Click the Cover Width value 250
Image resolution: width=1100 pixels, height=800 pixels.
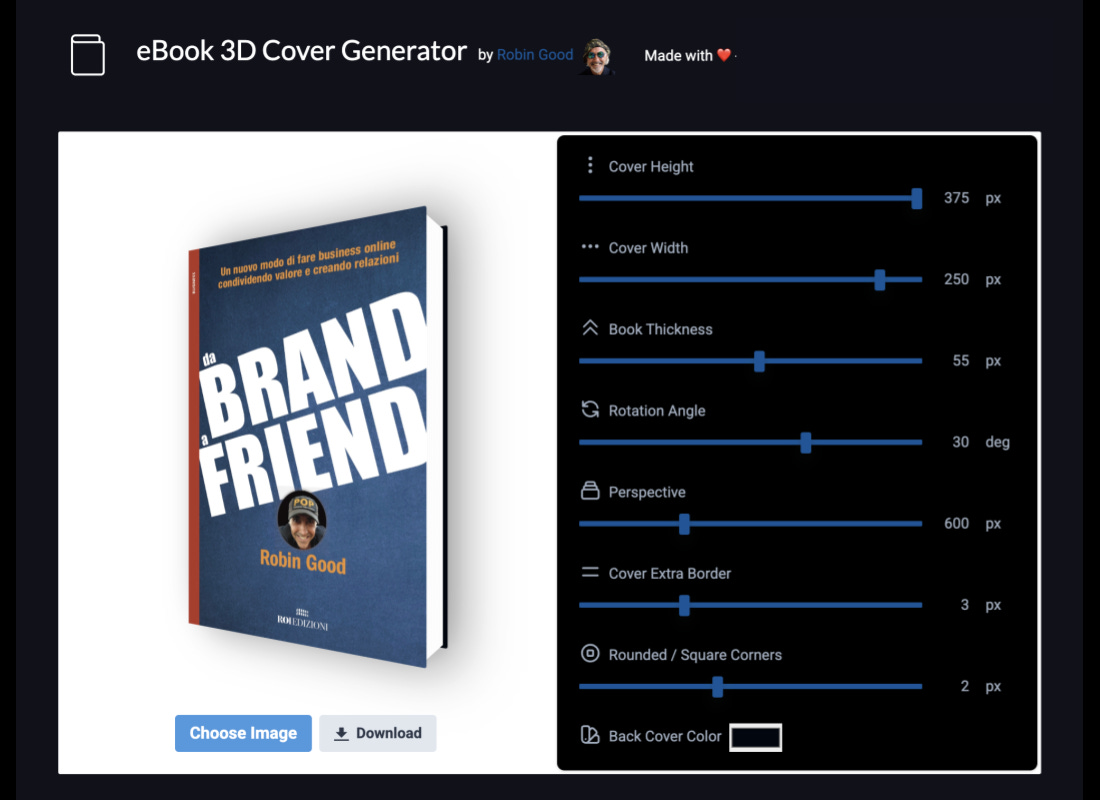tap(956, 279)
